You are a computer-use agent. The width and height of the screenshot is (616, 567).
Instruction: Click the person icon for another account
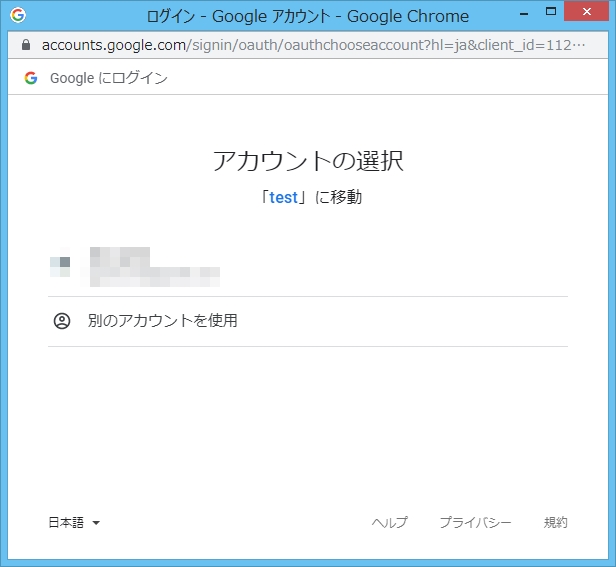(x=62, y=321)
